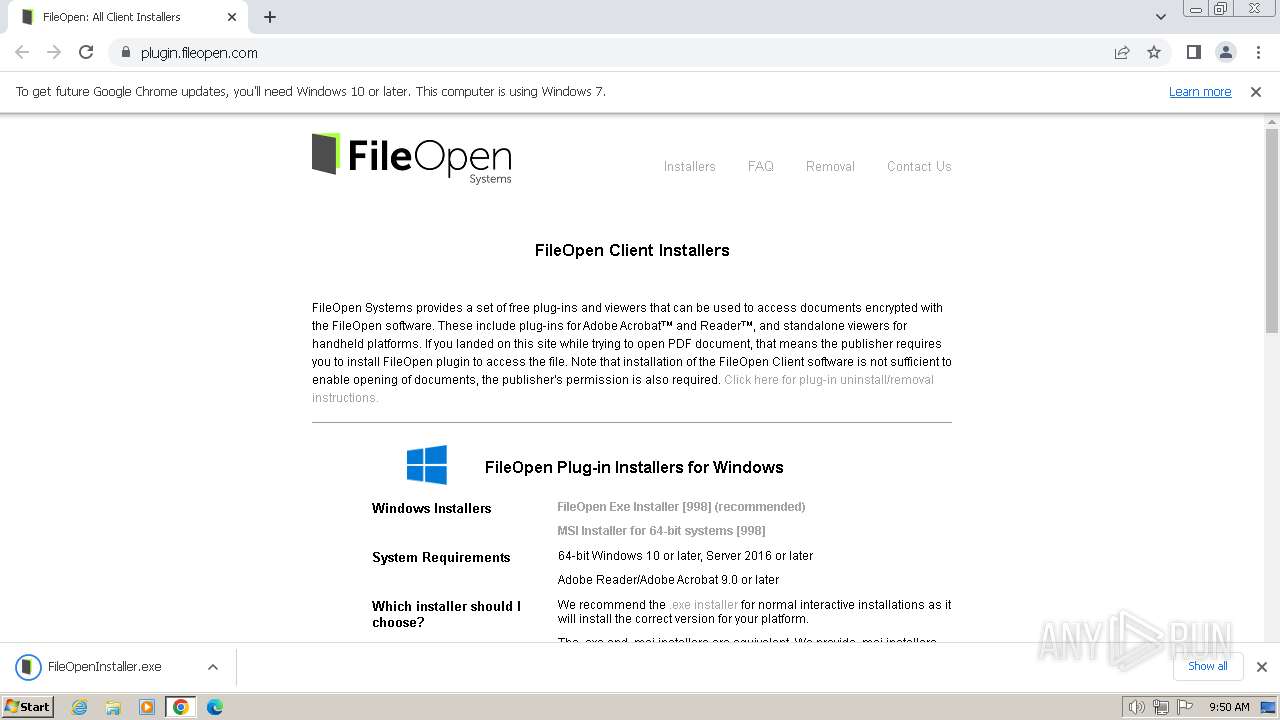This screenshot has width=1280, height=720.
Task: Open the tab search chevron
Action: coord(1161,17)
